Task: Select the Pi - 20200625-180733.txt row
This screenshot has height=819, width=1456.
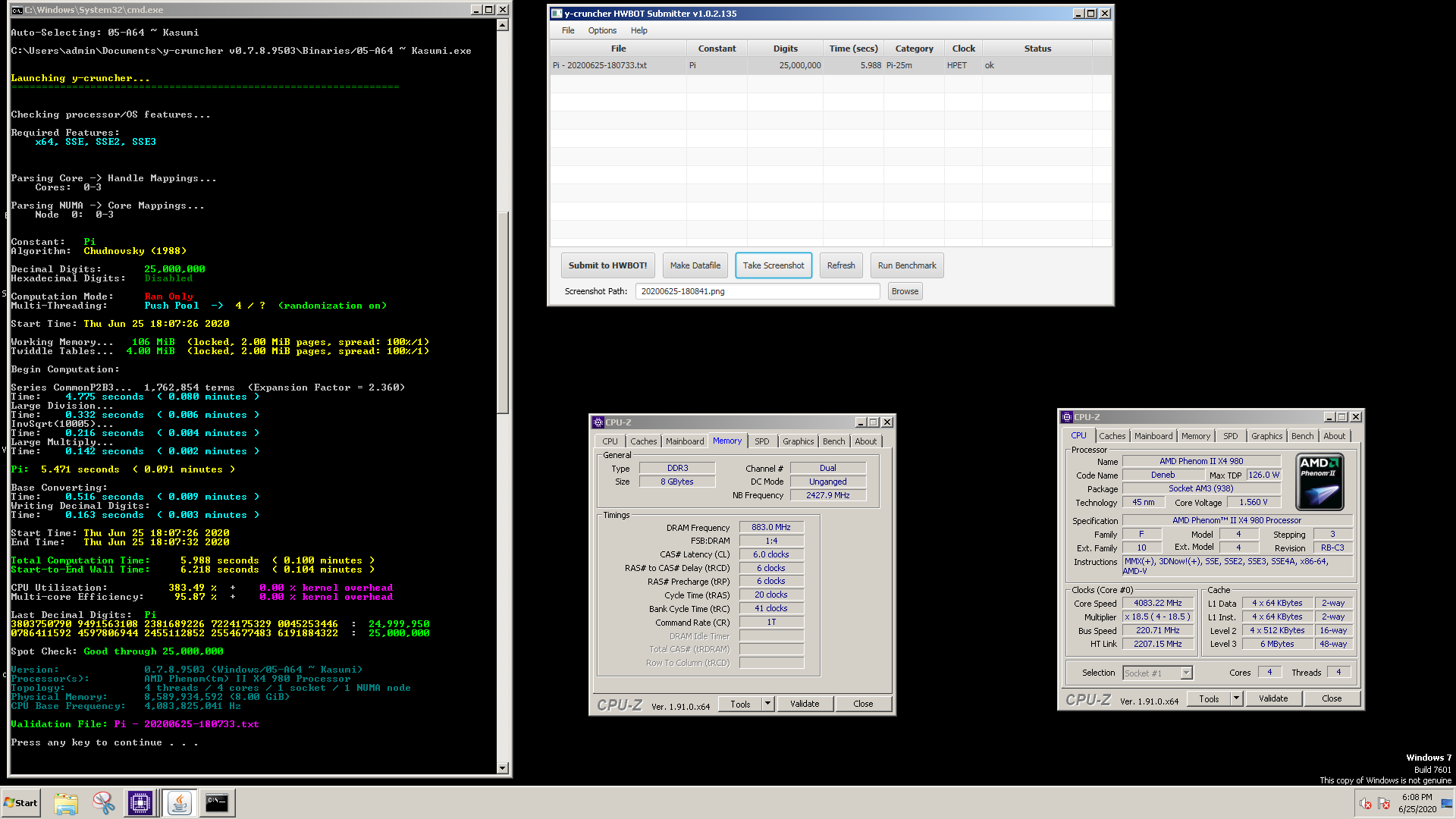Action: (x=830, y=65)
